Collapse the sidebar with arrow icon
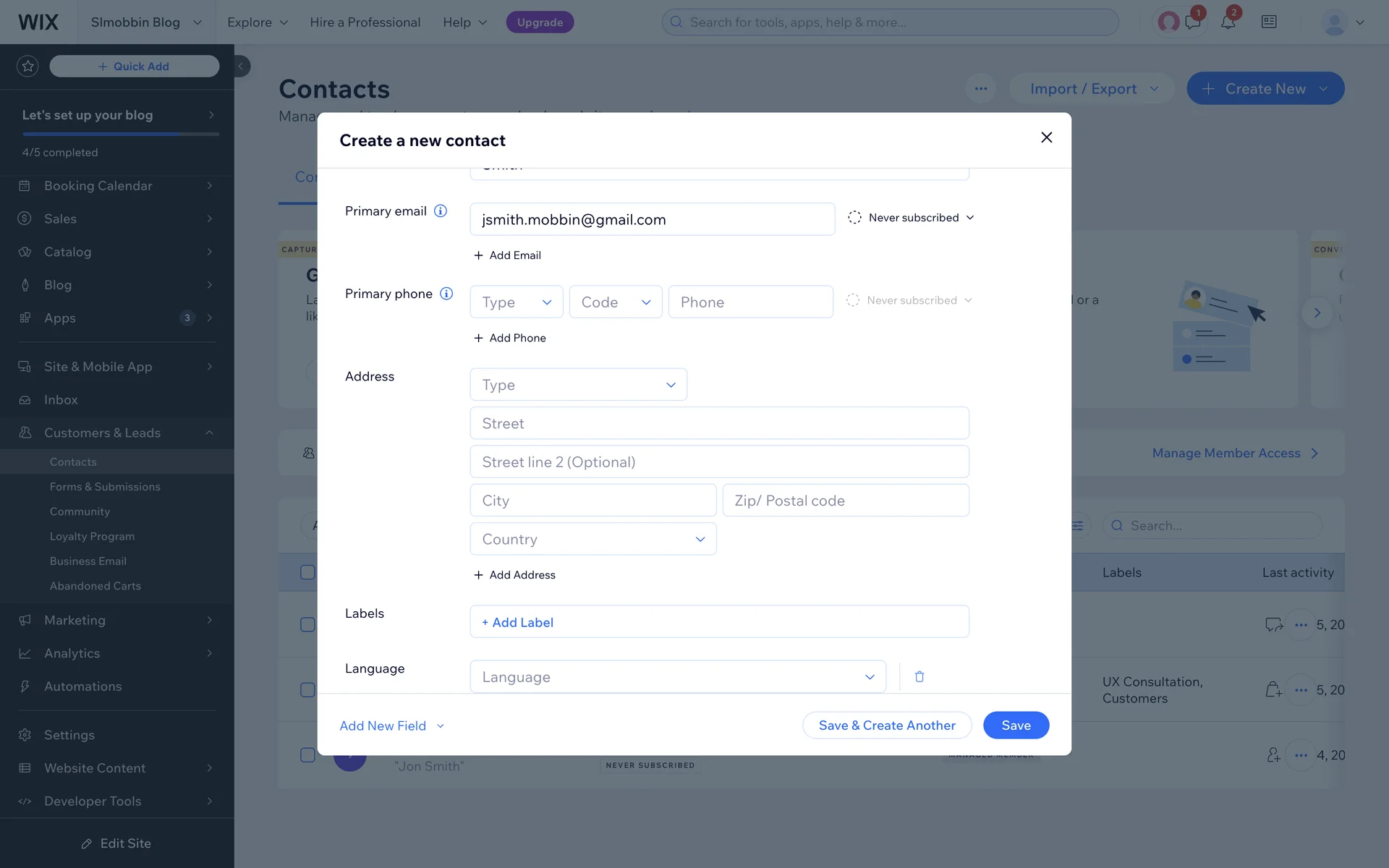 pos(241,67)
